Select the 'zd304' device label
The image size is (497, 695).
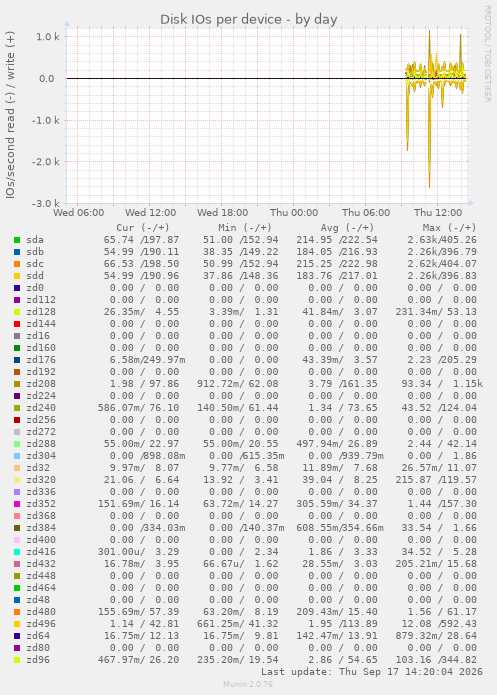point(41,456)
